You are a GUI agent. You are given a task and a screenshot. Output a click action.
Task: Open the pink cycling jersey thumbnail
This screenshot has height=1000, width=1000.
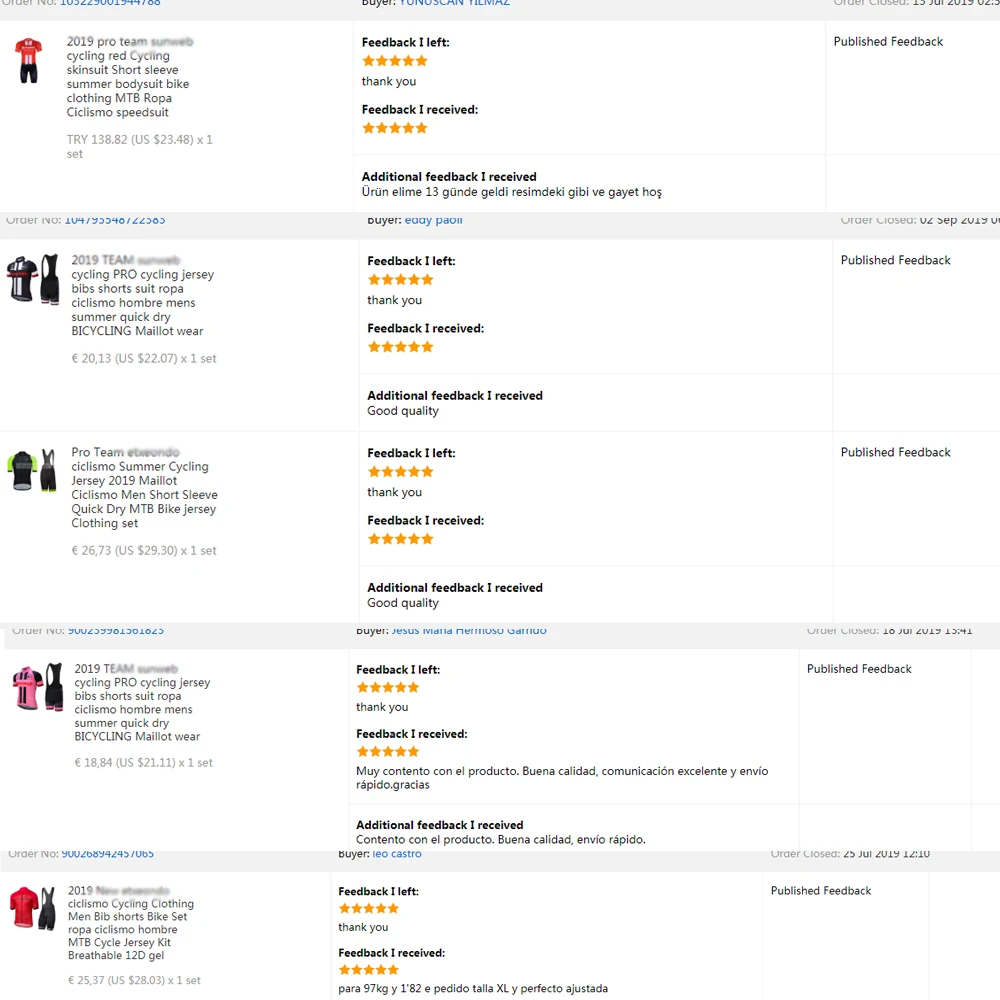[37, 687]
